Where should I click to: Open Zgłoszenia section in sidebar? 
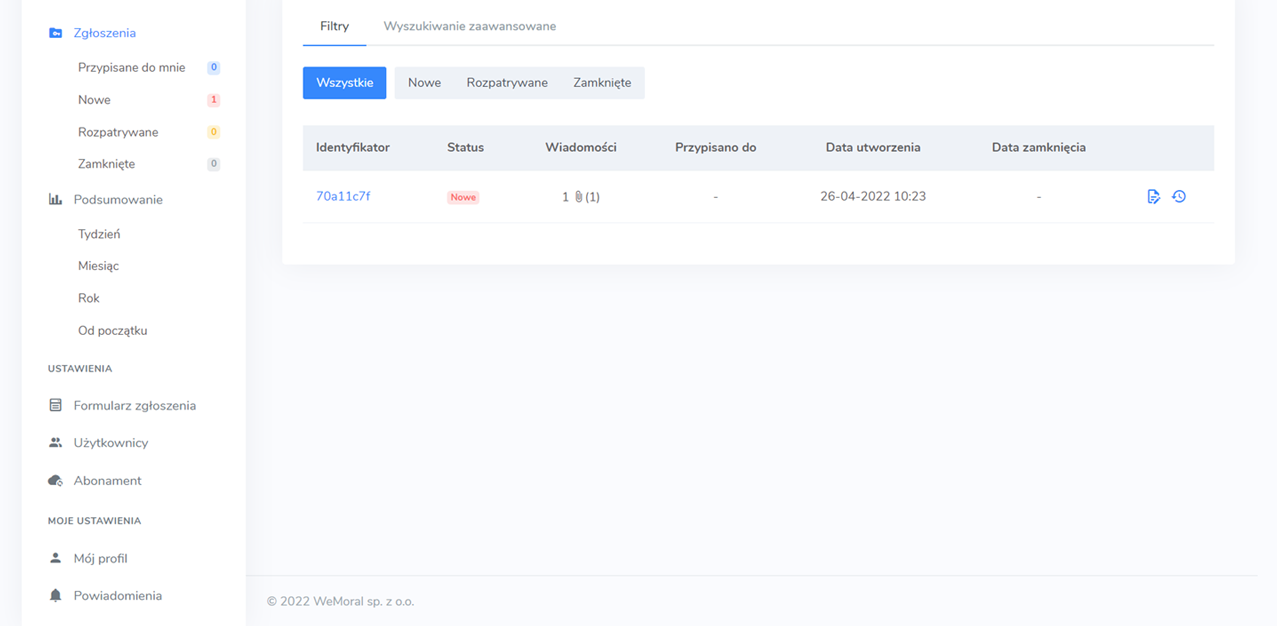tap(104, 33)
